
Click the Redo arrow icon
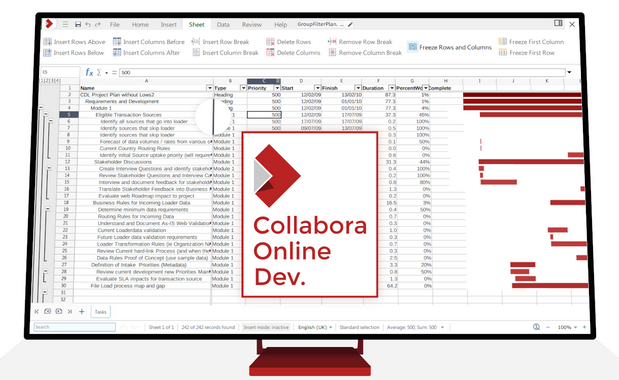coord(98,24)
